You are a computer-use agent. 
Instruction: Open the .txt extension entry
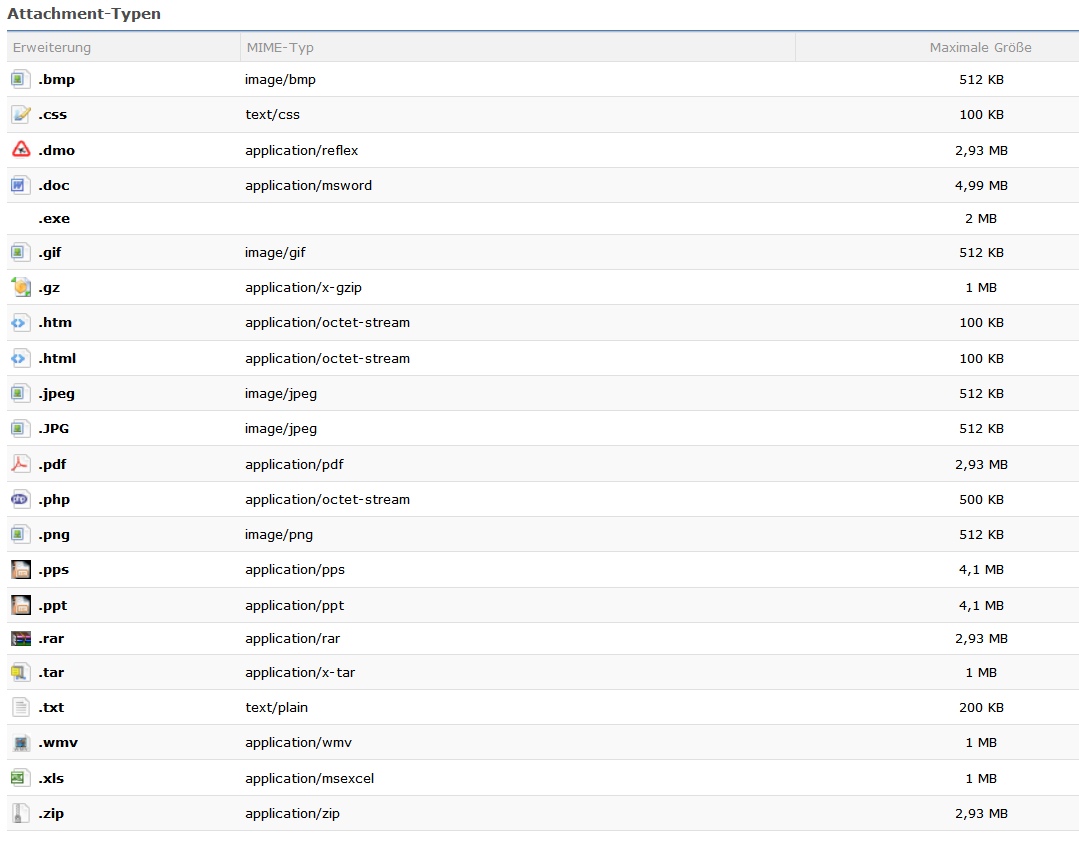pos(51,707)
